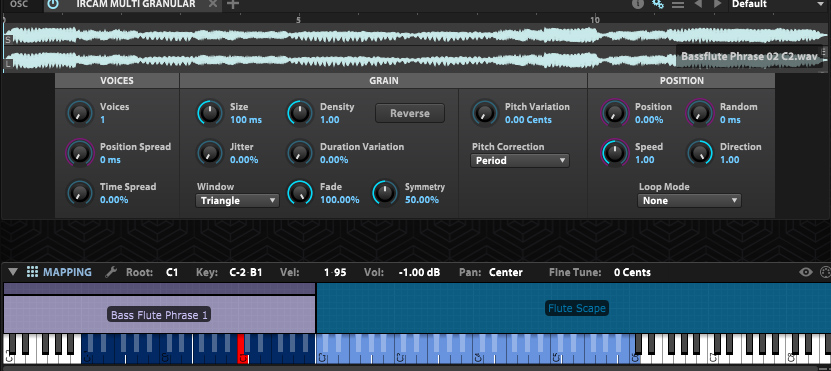Screen dimensions: 831x371
Task: Click the Time Spread knob
Action: click(x=79, y=193)
